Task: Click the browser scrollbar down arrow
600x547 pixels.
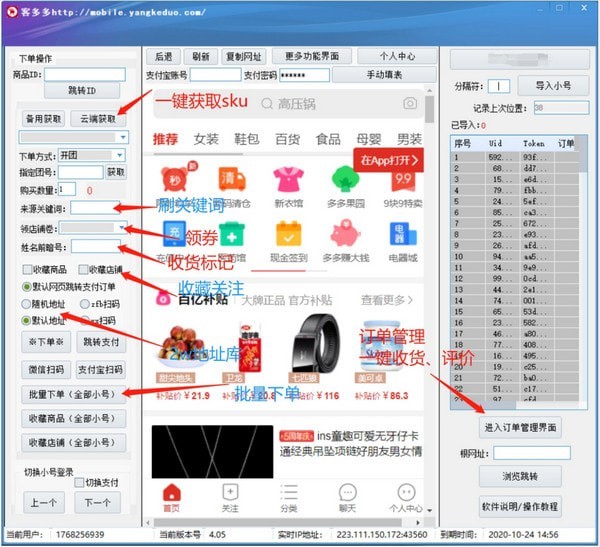Action: (x=429, y=510)
